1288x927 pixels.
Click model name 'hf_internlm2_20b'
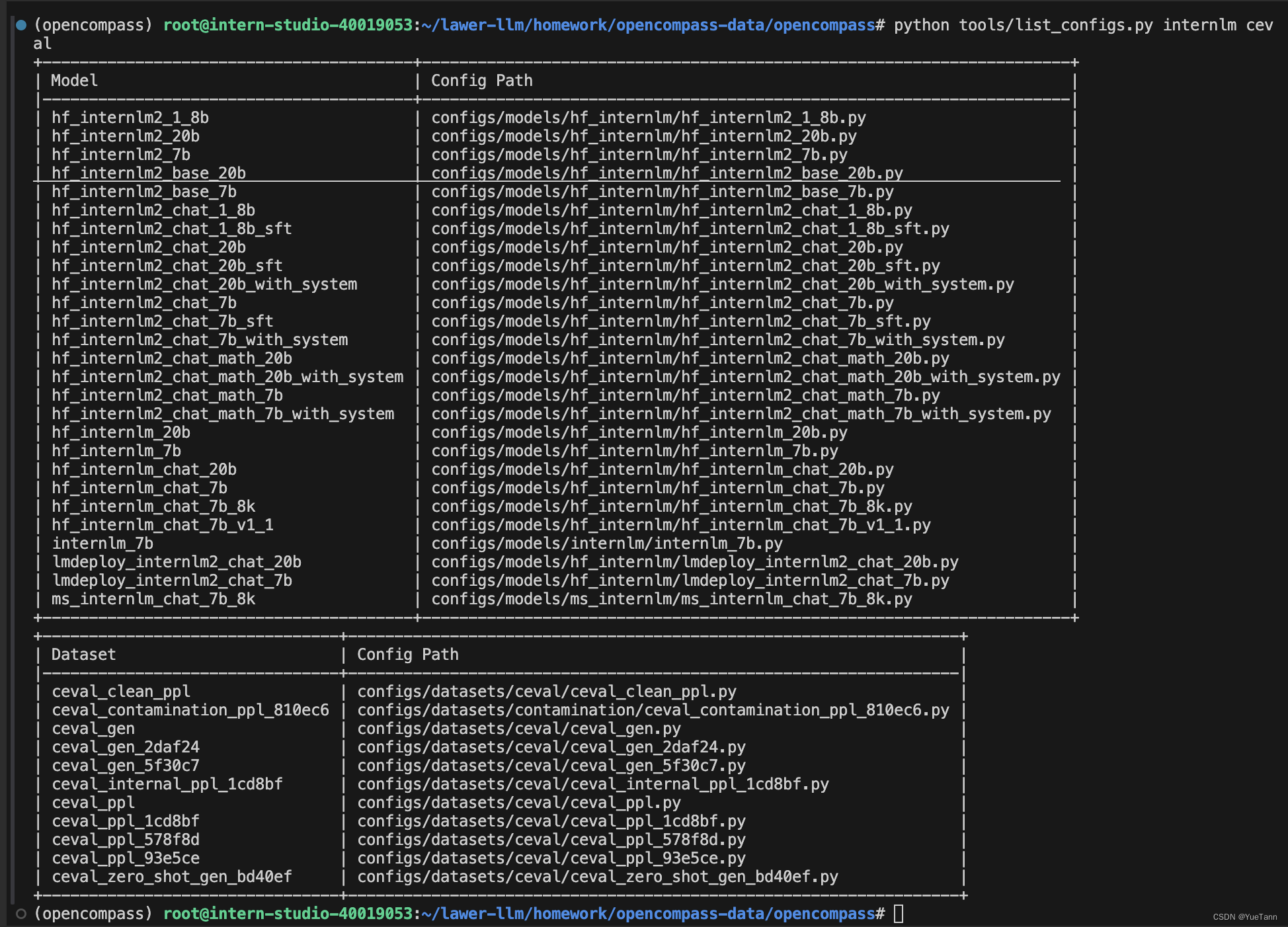click(x=126, y=136)
